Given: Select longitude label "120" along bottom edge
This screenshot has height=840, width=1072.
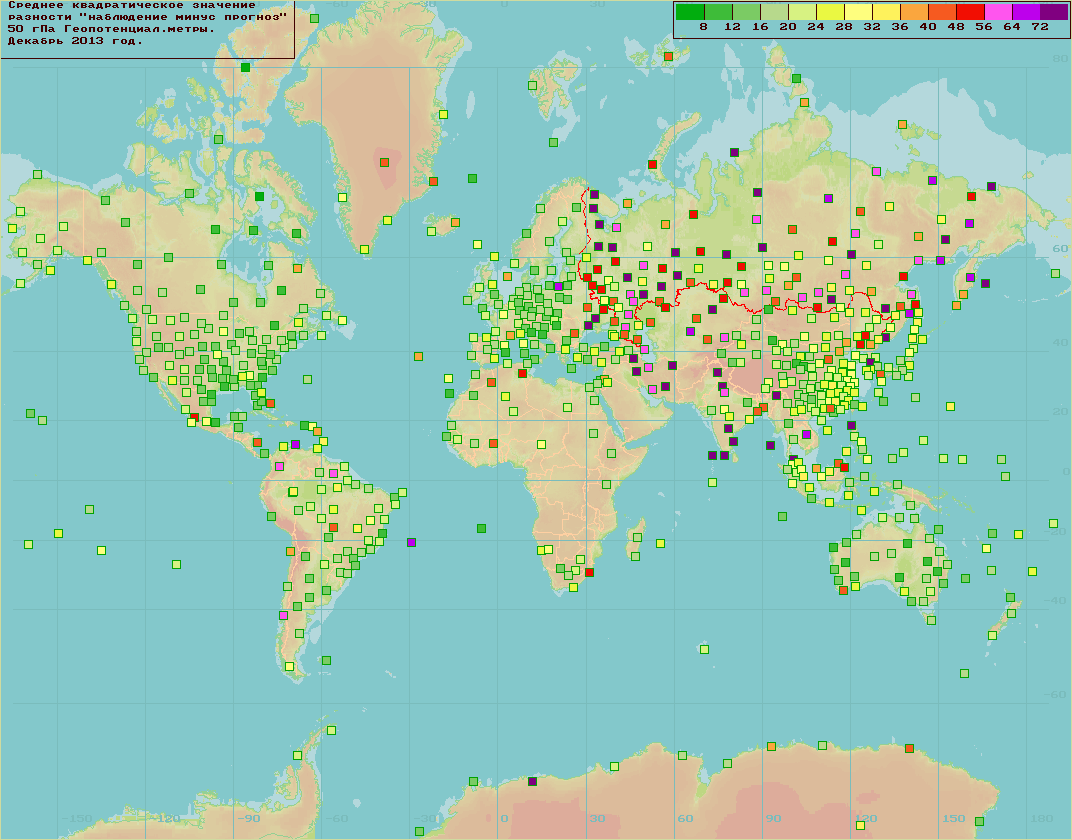Looking at the screenshot, I should point(866,818).
